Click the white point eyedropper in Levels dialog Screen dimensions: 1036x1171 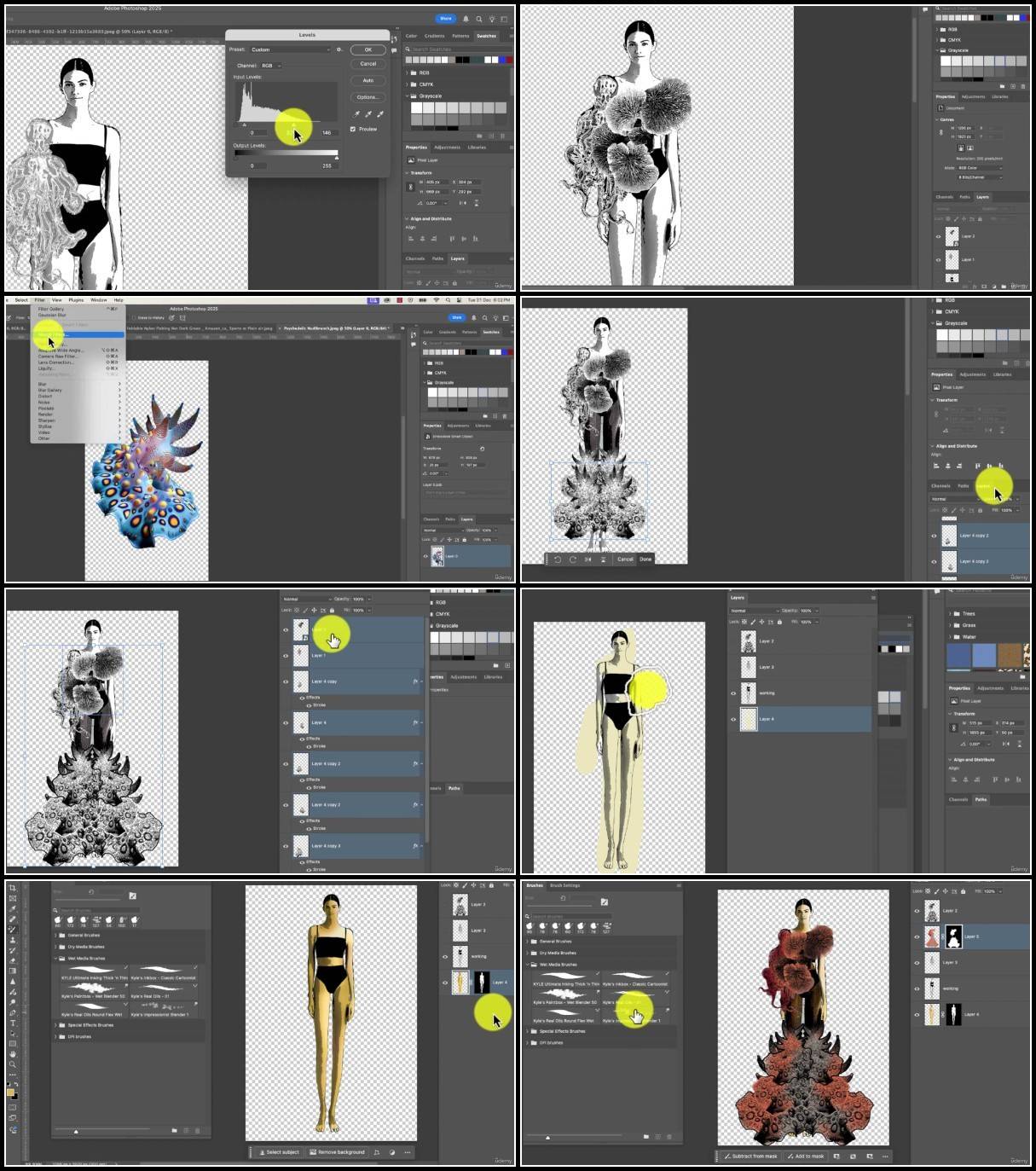pyautogui.click(x=380, y=113)
